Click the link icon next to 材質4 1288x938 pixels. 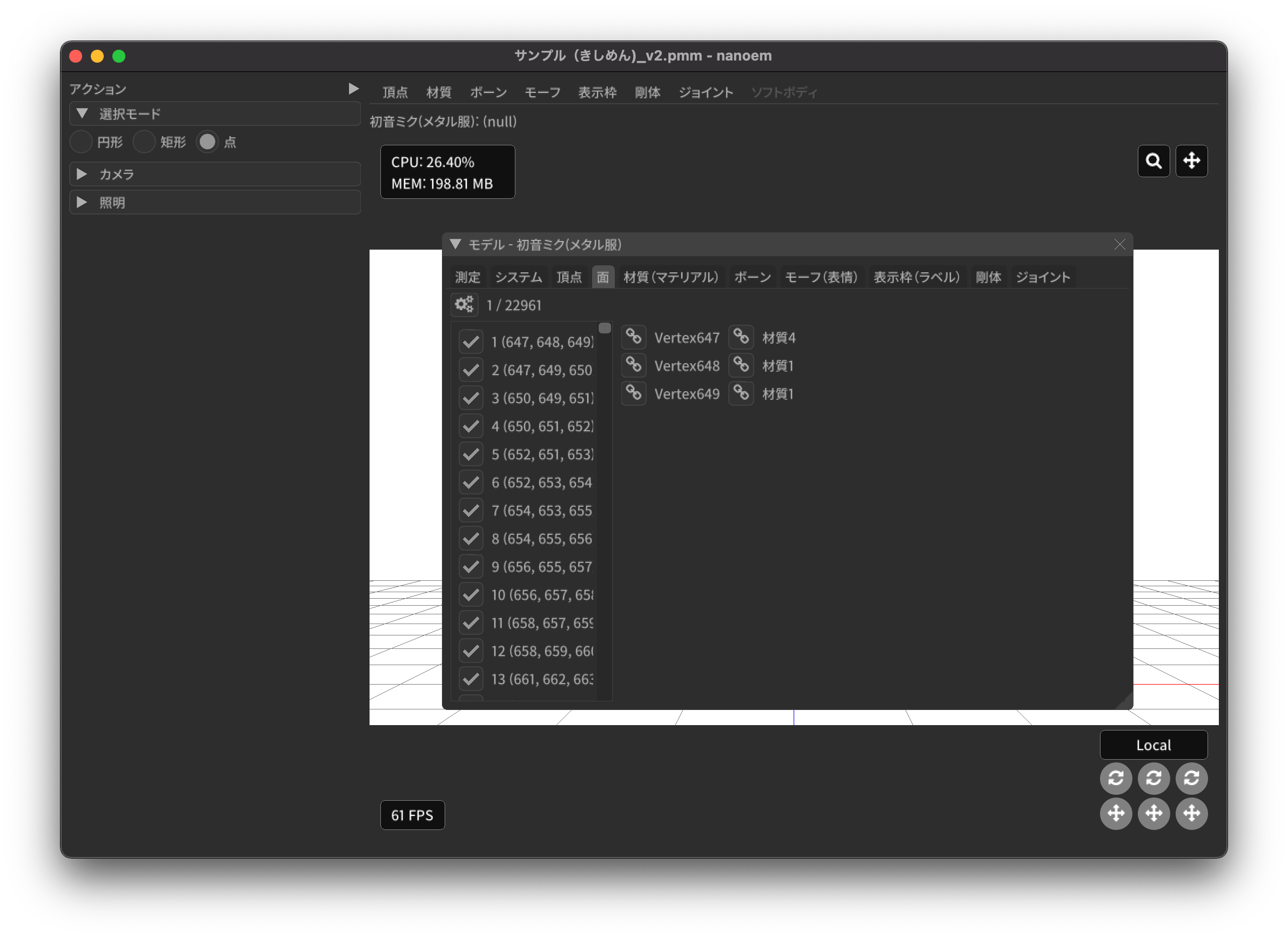[x=741, y=337]
